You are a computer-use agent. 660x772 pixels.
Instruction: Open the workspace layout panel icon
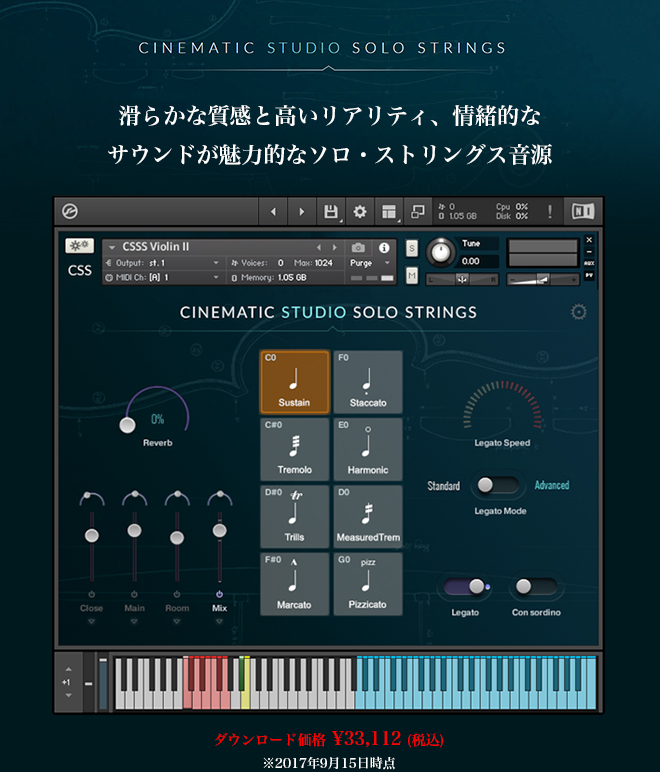(x=389, y=212)
